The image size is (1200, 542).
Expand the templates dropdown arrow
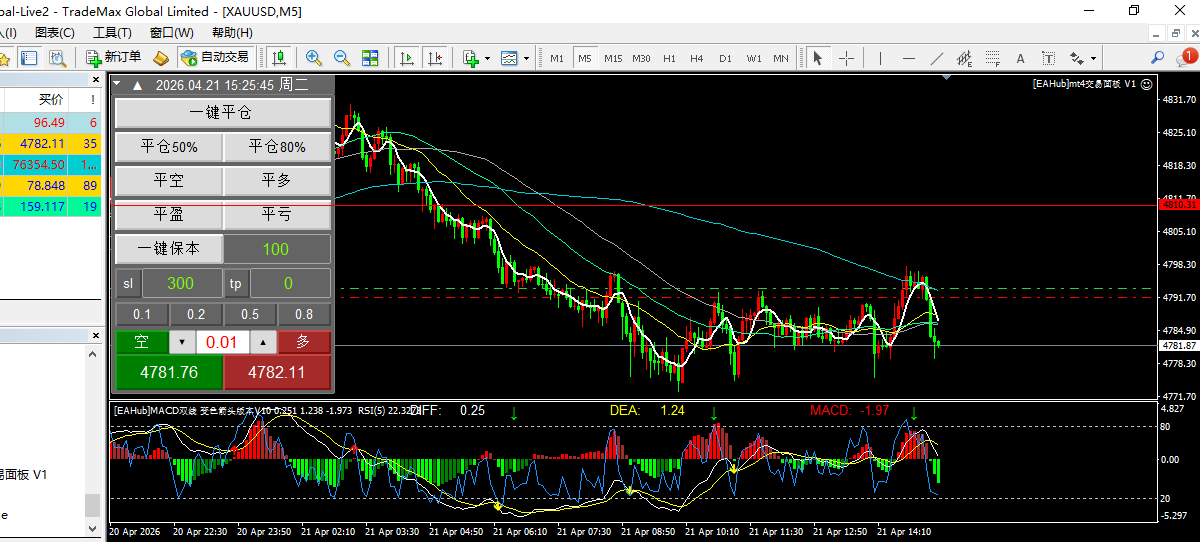(526, 58)
